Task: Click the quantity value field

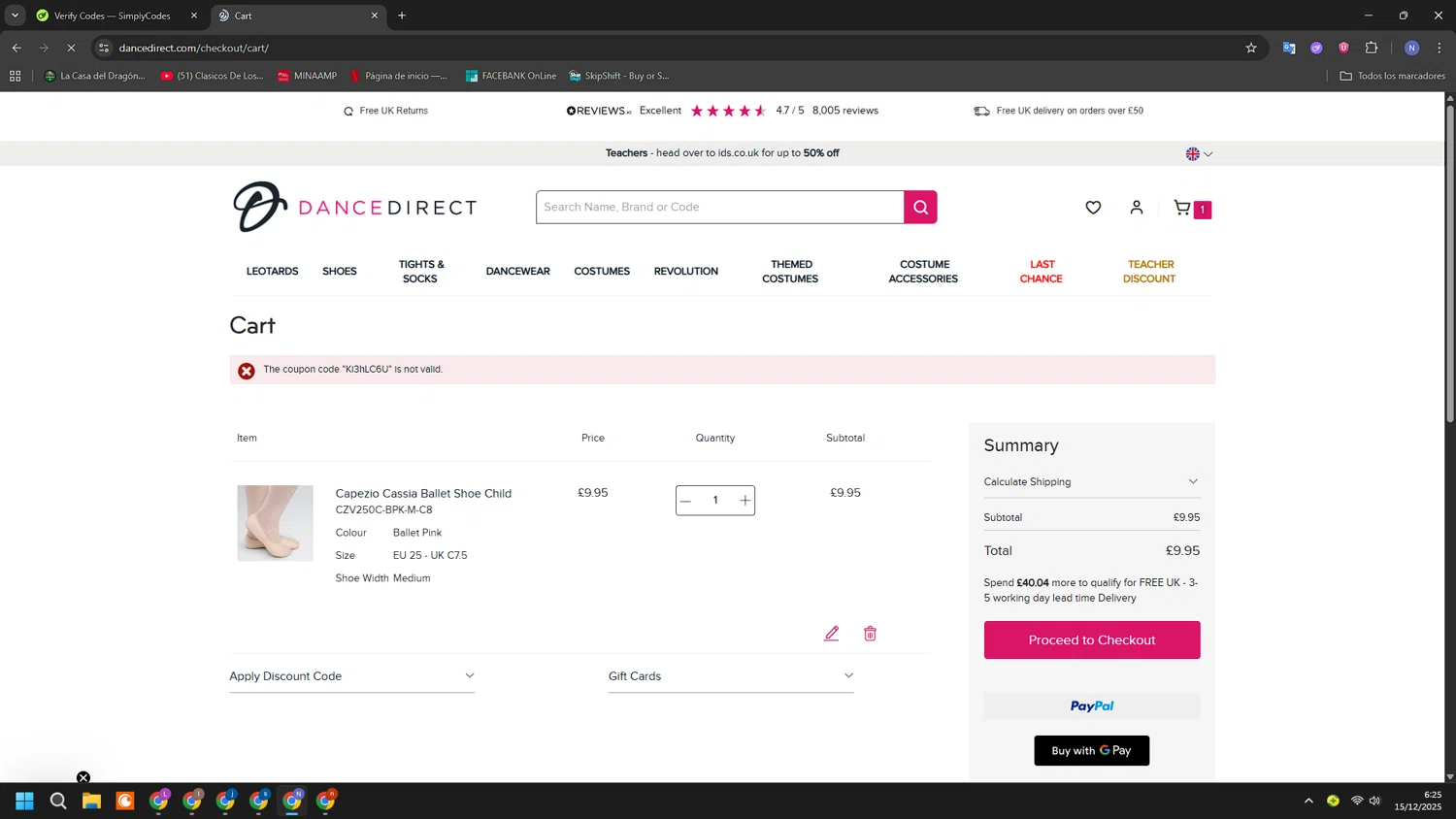Action: point(715,501)
